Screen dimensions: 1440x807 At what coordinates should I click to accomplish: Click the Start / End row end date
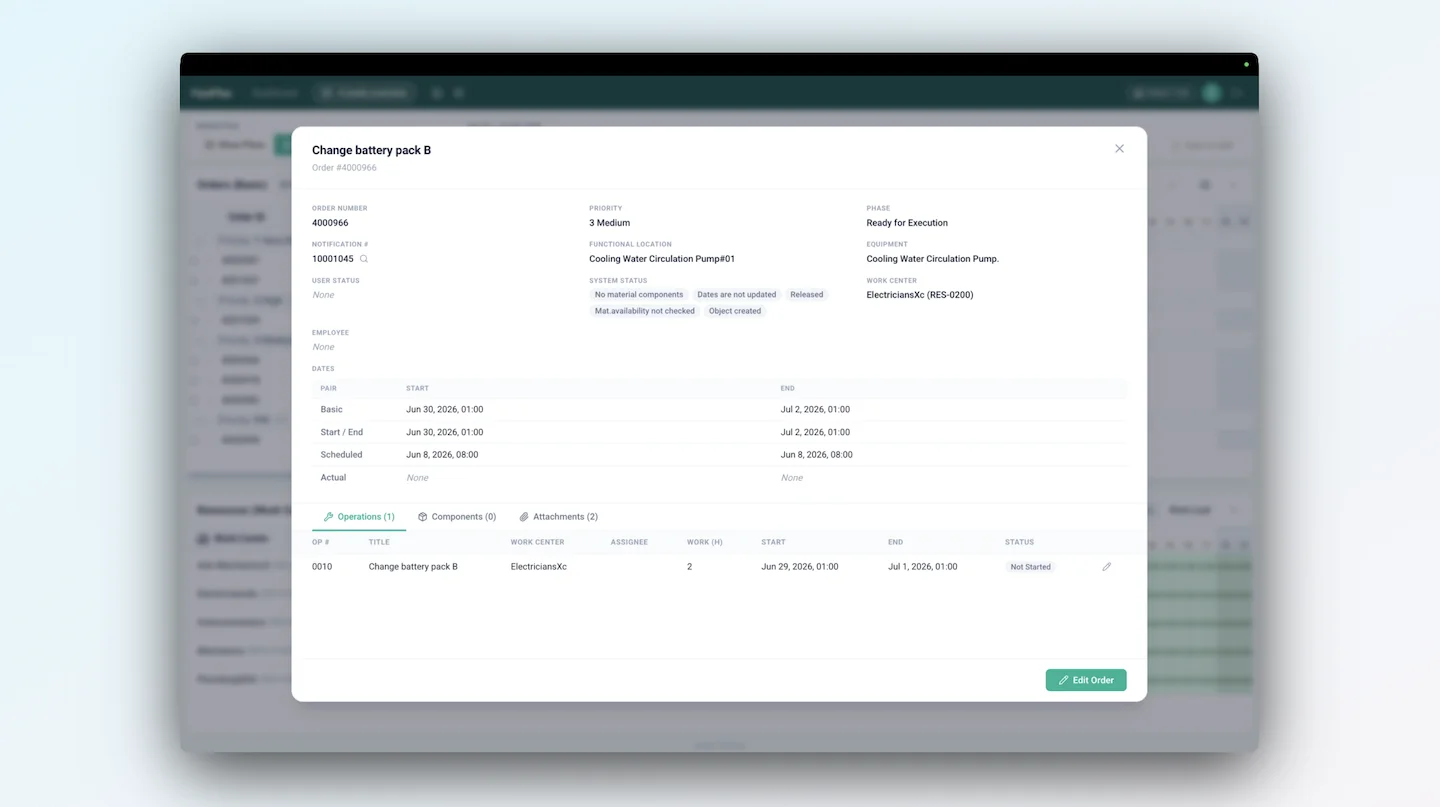point(815,433)
